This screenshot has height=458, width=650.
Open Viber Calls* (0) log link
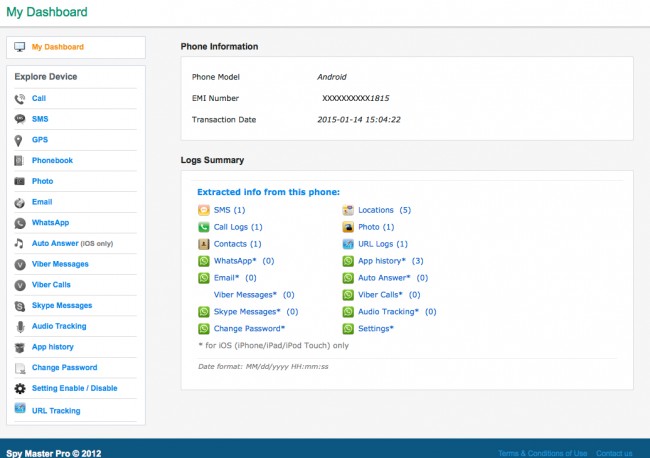click(389, 295)
